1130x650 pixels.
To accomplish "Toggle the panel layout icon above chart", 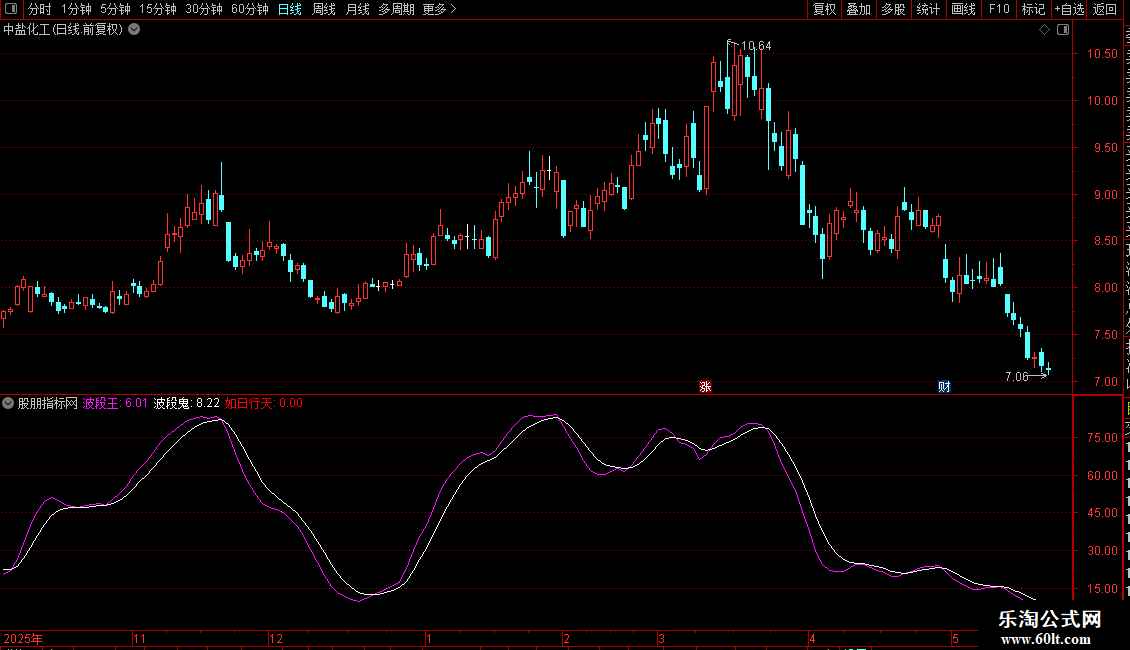I will [x=1063, y=30].
